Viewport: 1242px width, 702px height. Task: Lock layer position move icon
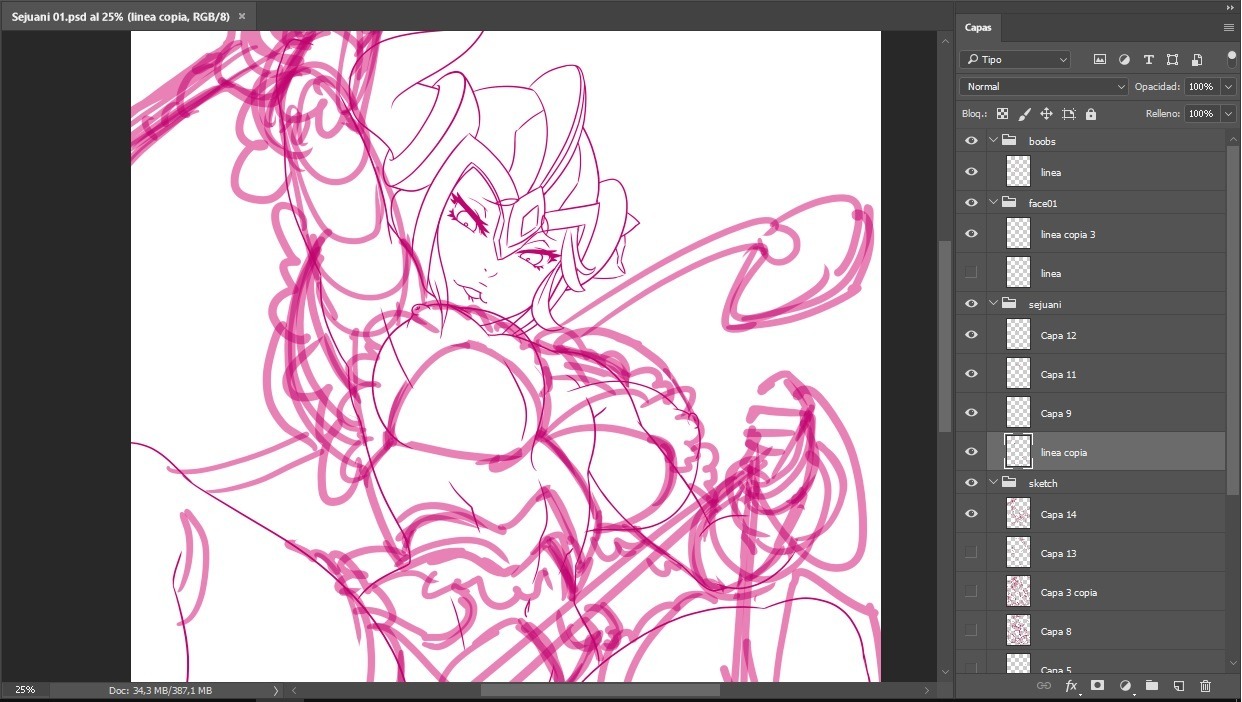pos(1046,114)
